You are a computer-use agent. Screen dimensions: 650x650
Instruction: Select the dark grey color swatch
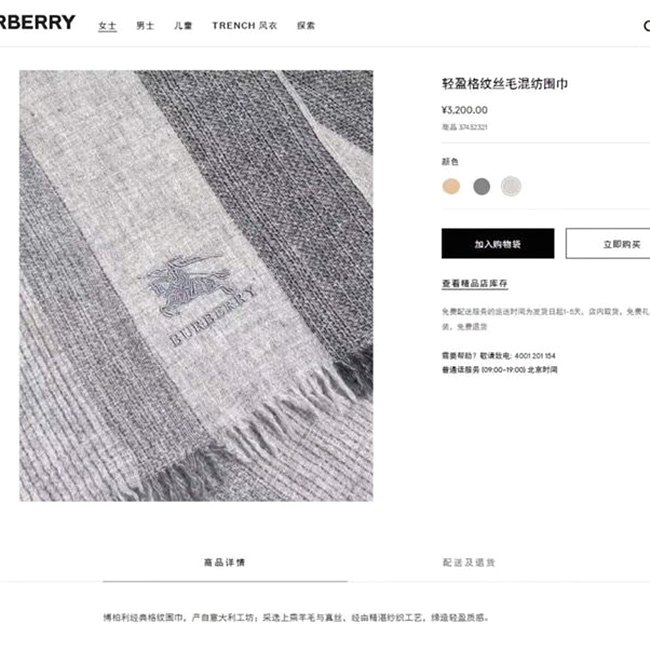click(x=481, y=186)
